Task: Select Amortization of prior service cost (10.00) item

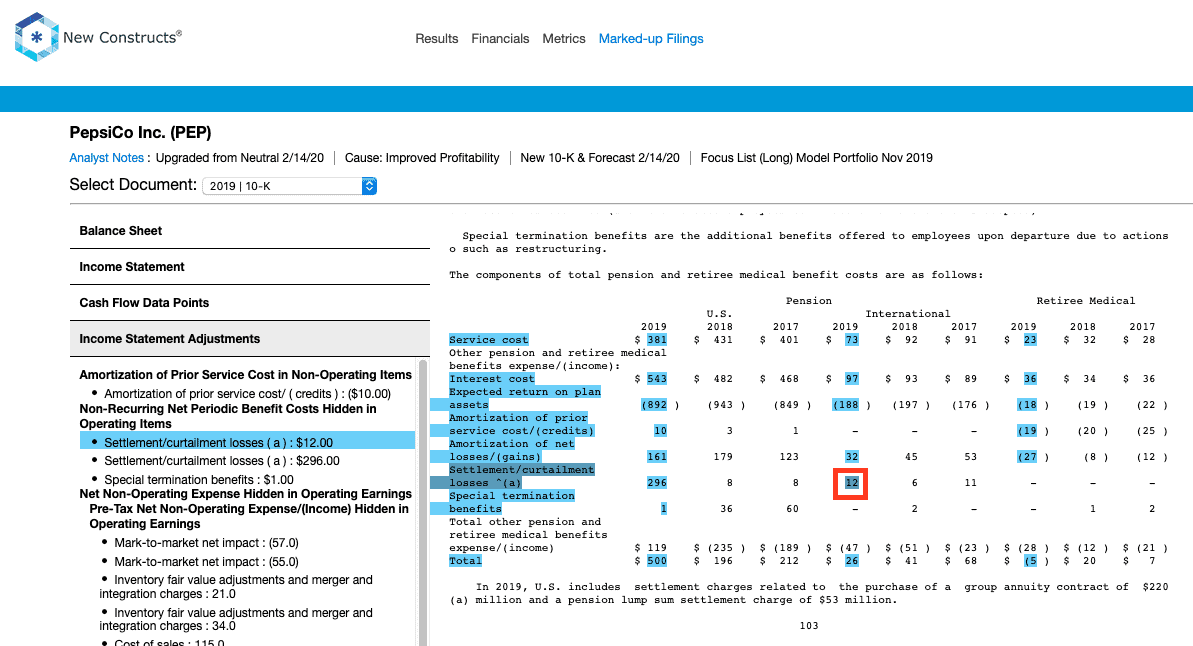Action: (x=247, y=394)
